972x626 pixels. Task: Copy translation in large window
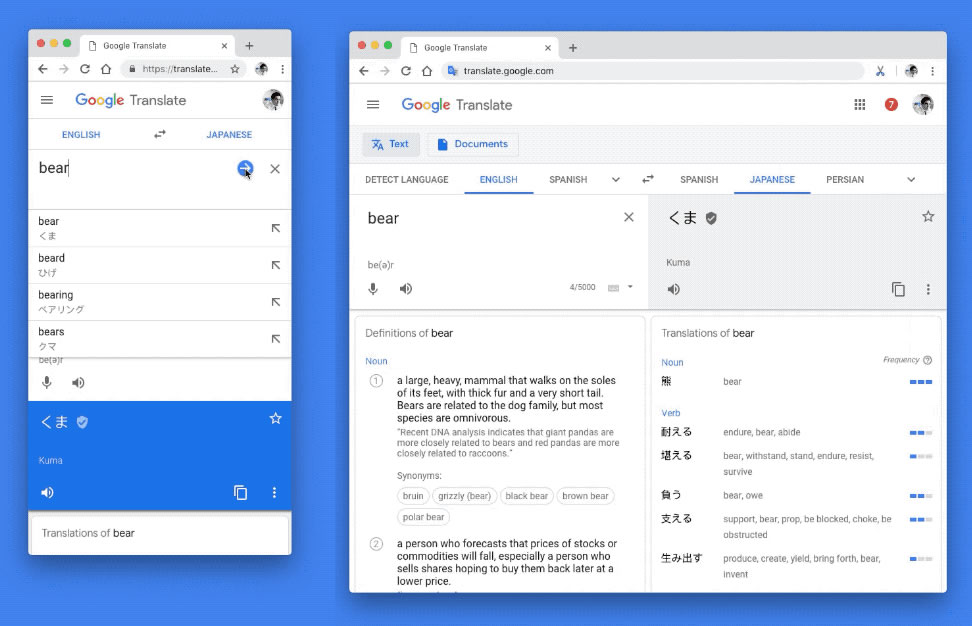pyautogui.click(x=898, y=289)
